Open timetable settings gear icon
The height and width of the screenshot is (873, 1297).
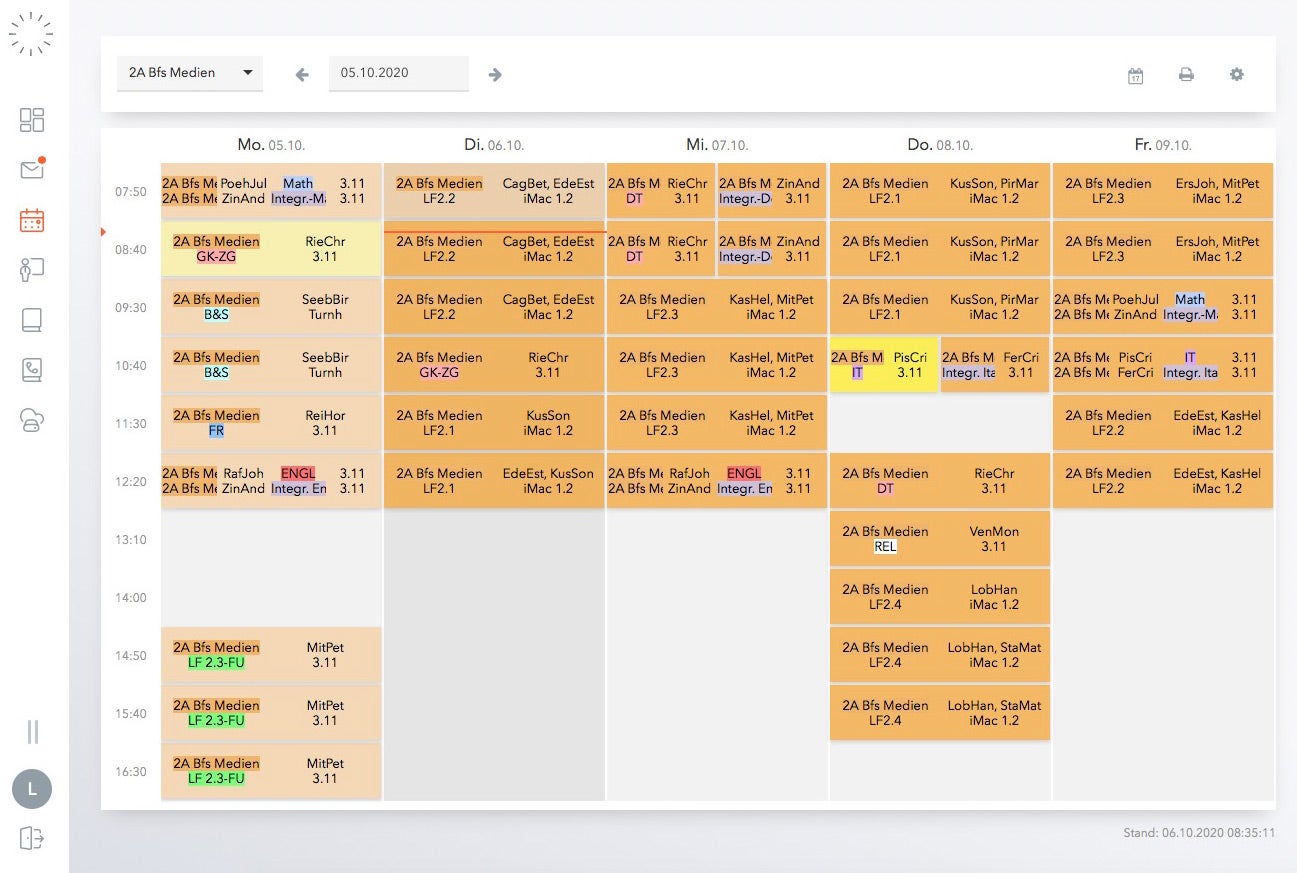(1237, 75)
